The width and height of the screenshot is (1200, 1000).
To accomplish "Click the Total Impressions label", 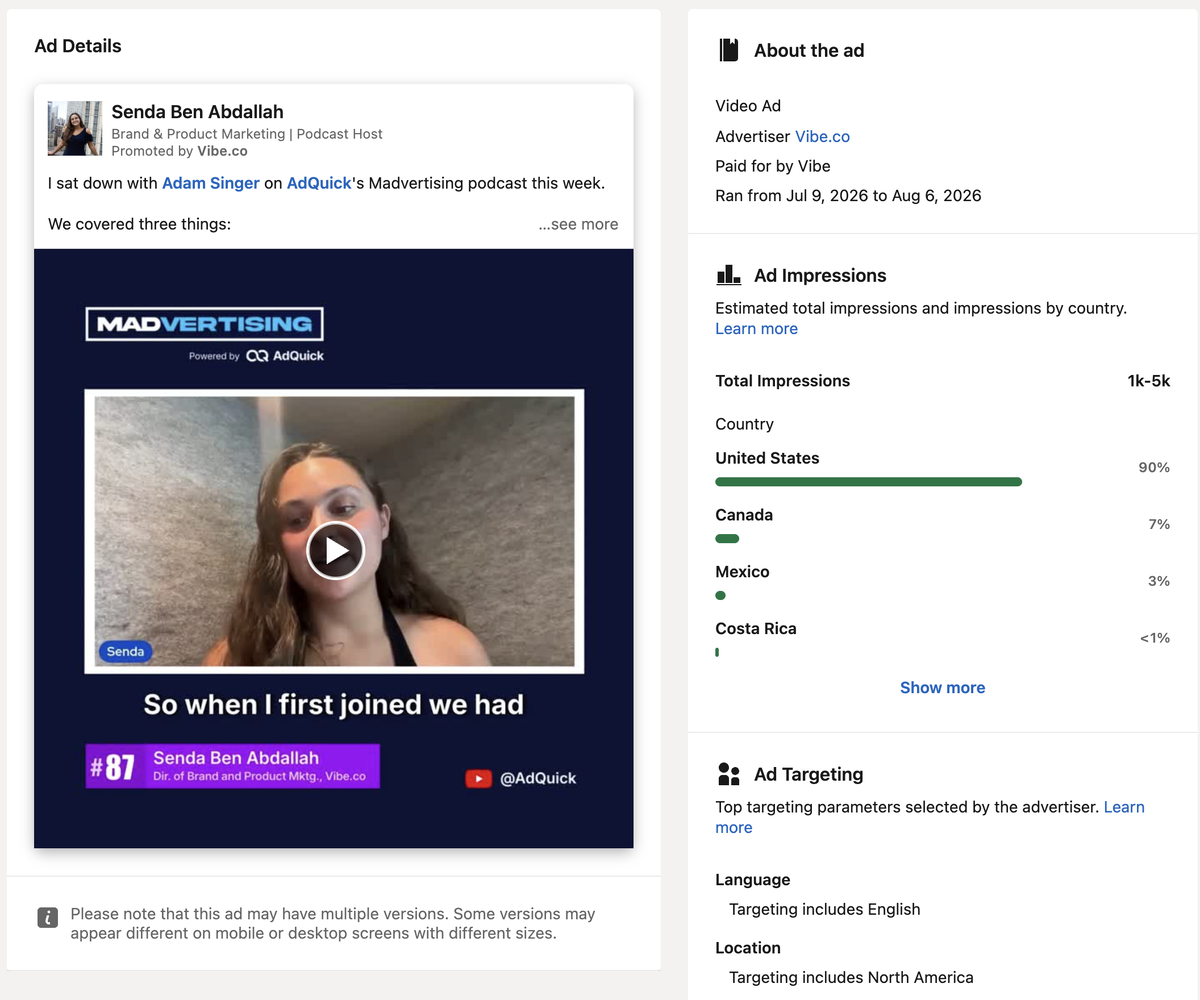I will [x=782, y=381].
